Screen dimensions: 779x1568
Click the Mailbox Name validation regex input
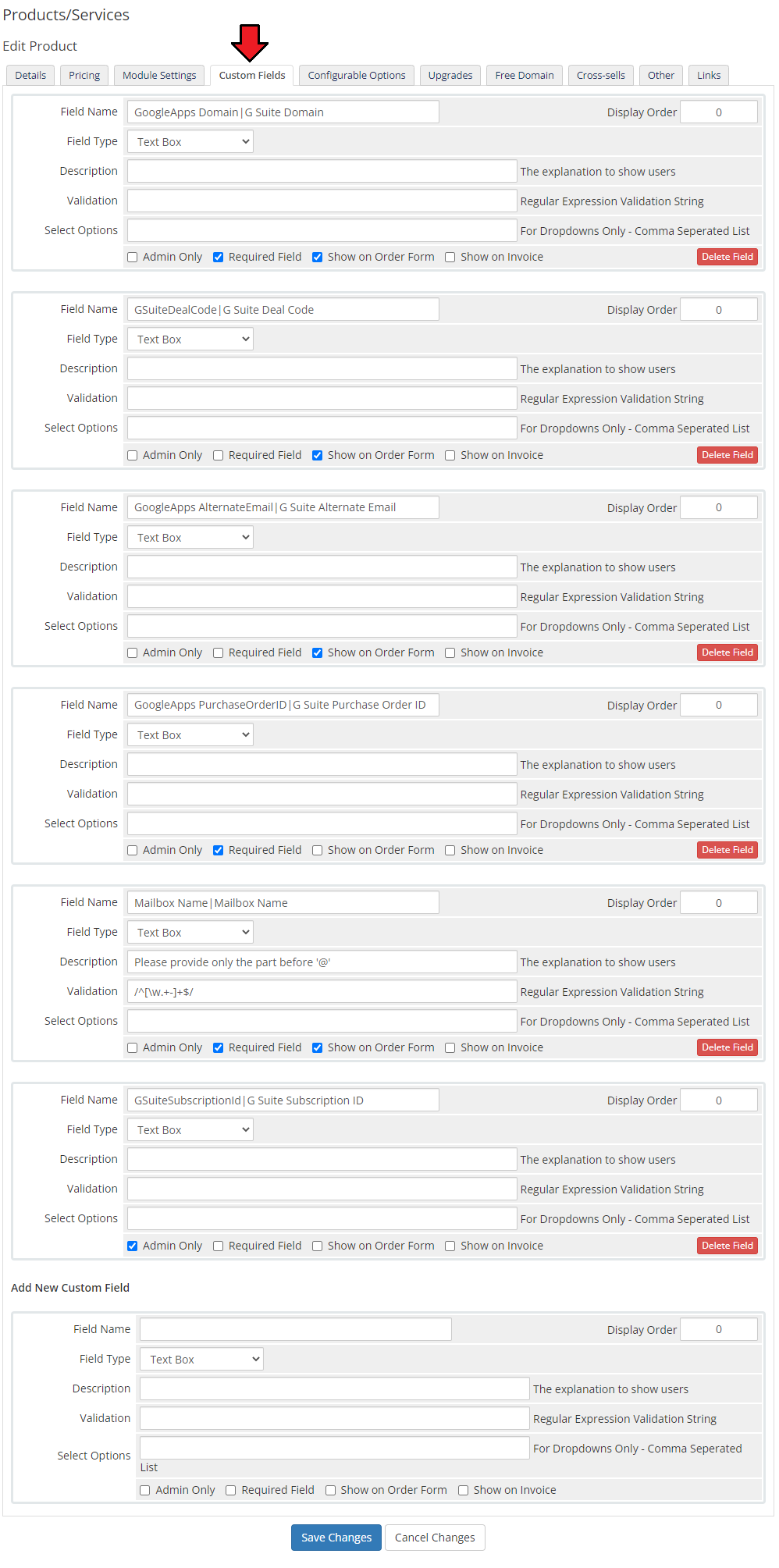coord(322,991)
